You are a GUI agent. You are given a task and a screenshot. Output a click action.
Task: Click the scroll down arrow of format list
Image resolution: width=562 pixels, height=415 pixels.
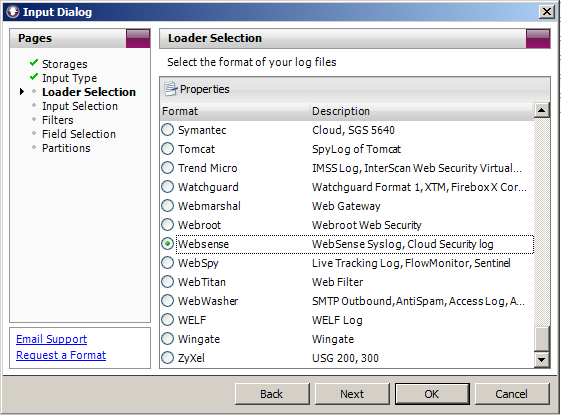coord(542,359)
